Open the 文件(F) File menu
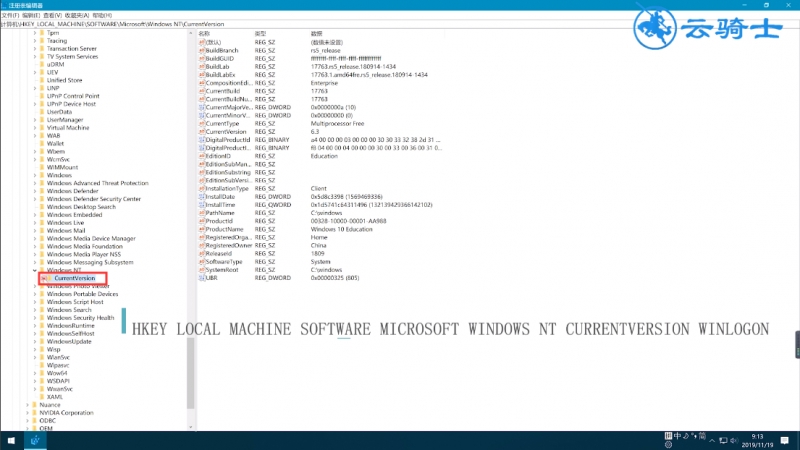Viewport: 800px width, 450px height. pyautogui.click(x=10, y=15)
